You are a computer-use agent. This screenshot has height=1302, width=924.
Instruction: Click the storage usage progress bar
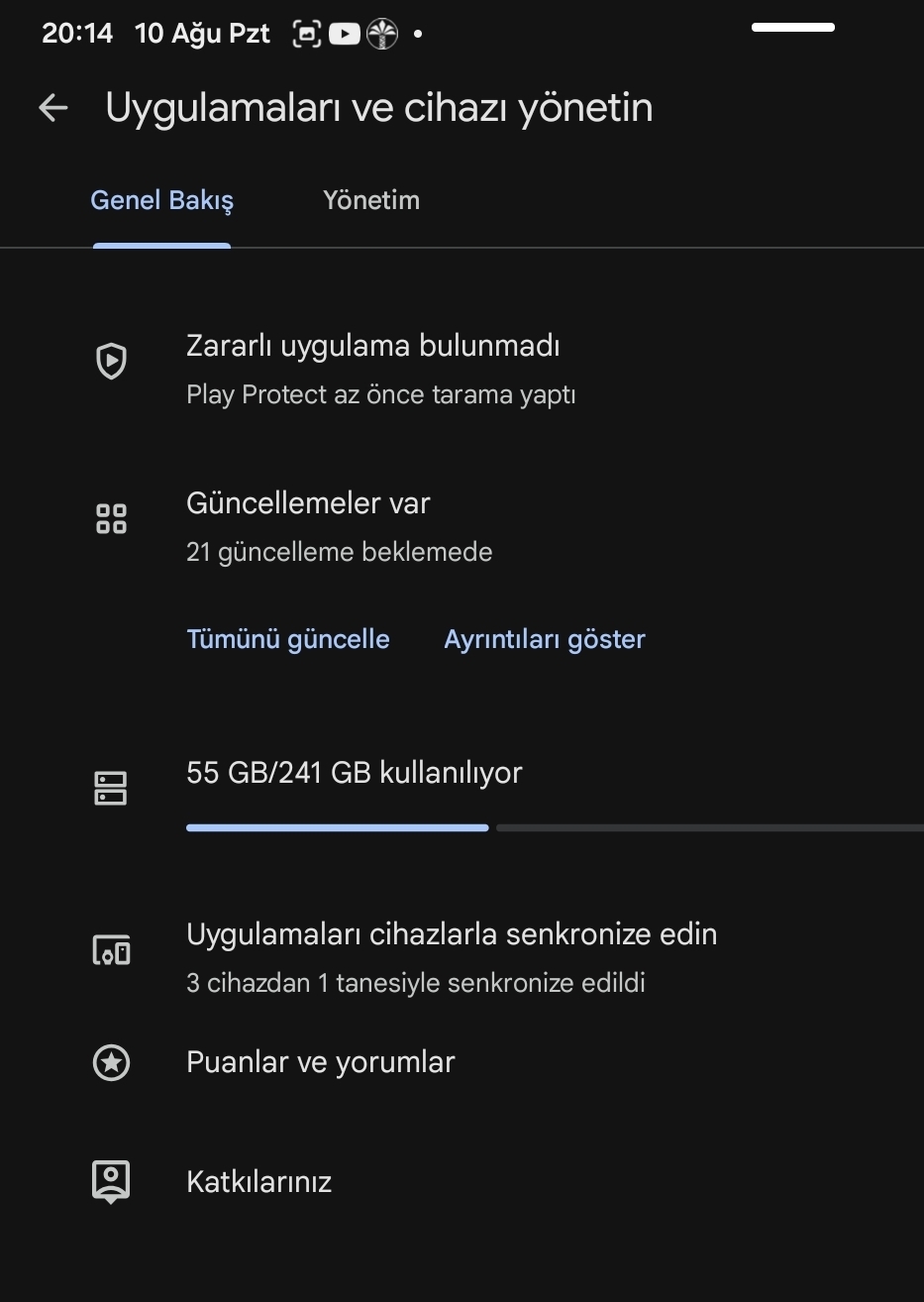tap(555, 827)
